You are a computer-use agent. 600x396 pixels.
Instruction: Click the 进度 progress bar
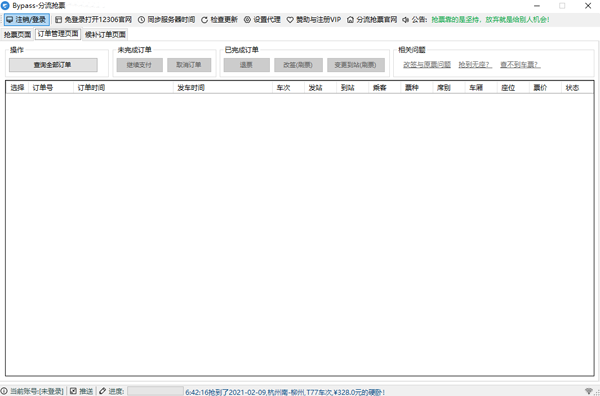(155, 391)
